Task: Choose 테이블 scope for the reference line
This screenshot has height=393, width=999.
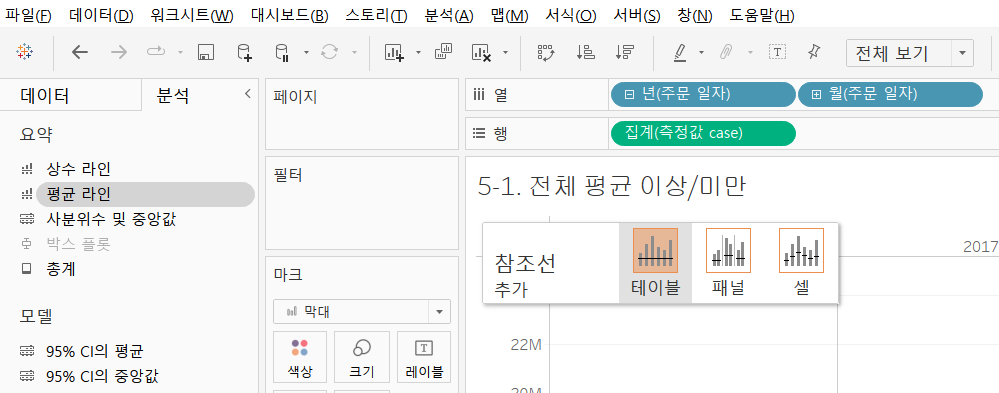Action: 656,262
